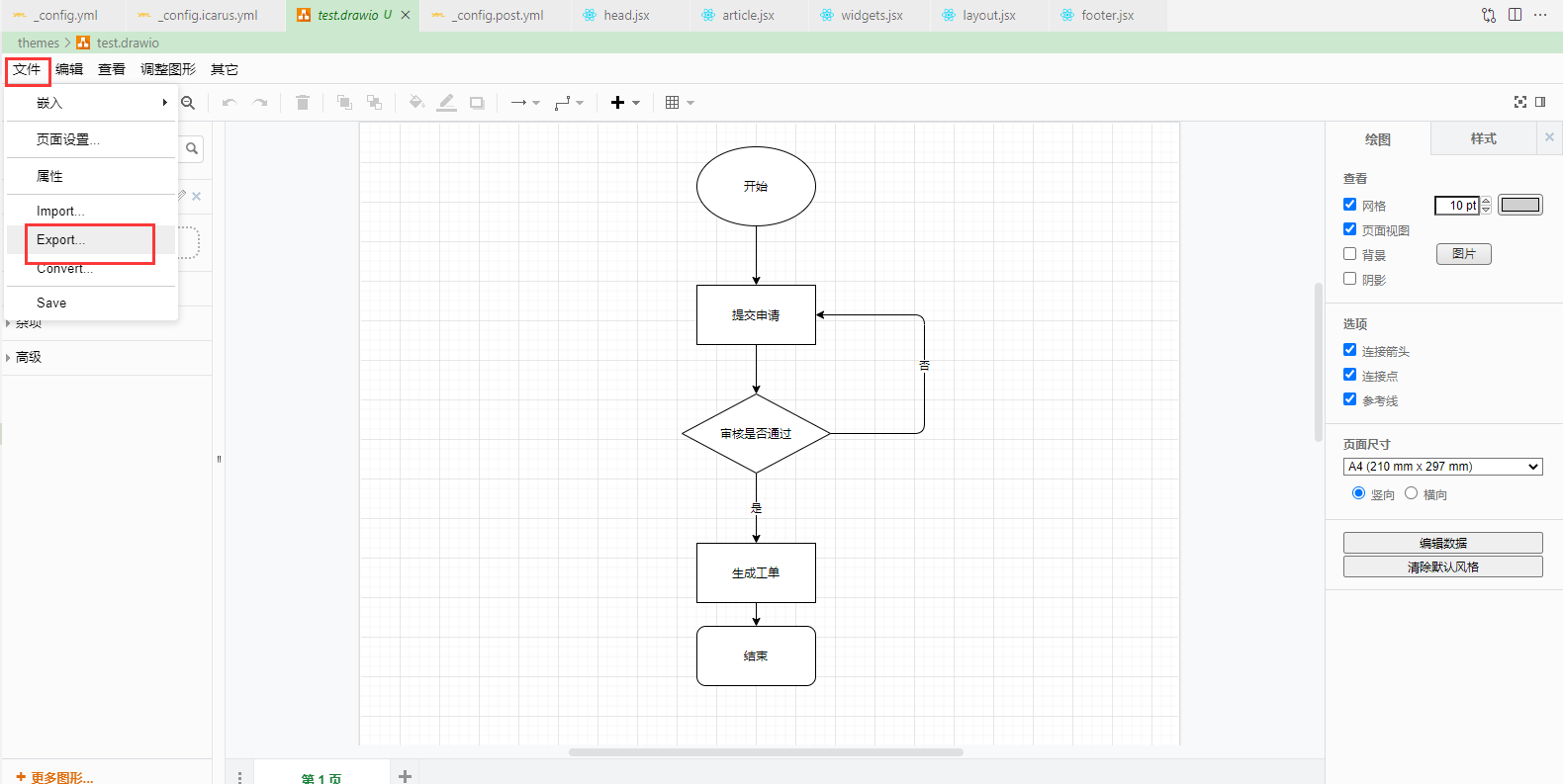This screenshot has height=784, width=1563.
Task: Open the 调整图形 menu
Action: 168,69
